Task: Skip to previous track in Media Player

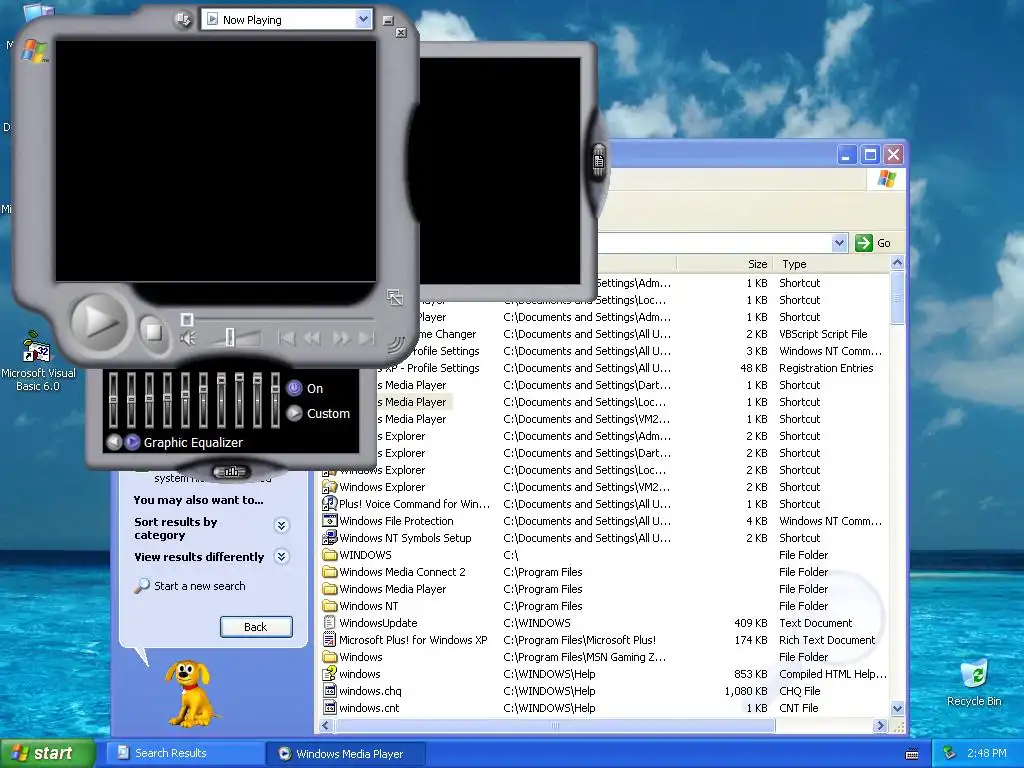Action: [x=285, y=338]
